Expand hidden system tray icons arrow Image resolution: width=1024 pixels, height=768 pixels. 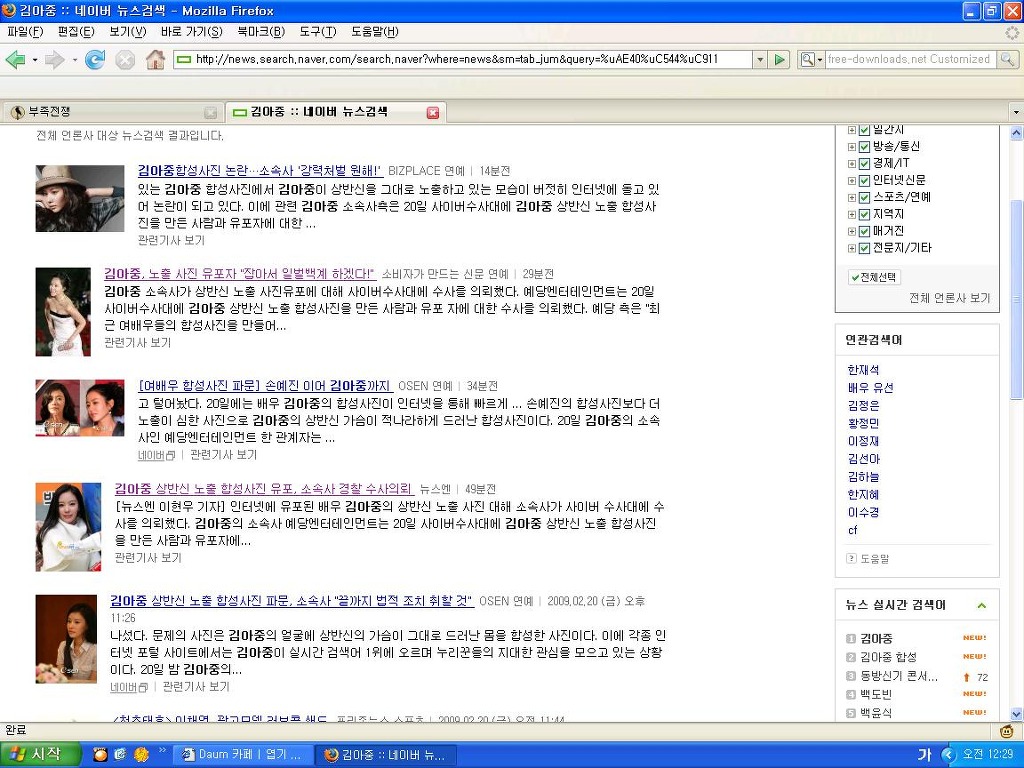[950, 755]
